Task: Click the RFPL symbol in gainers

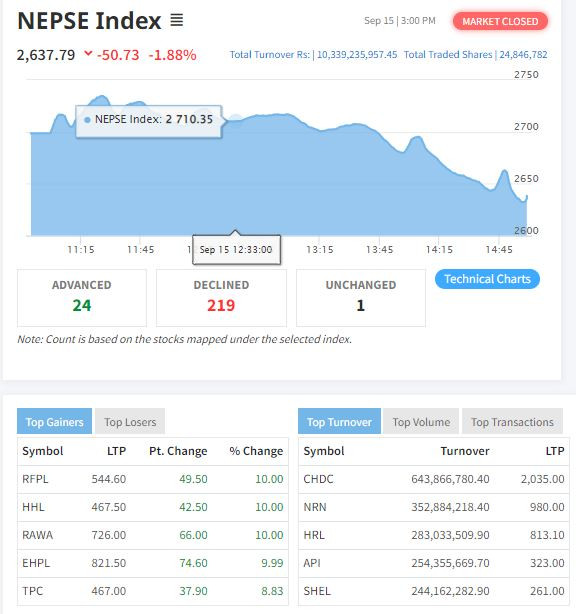Action: tap(35, 479)
